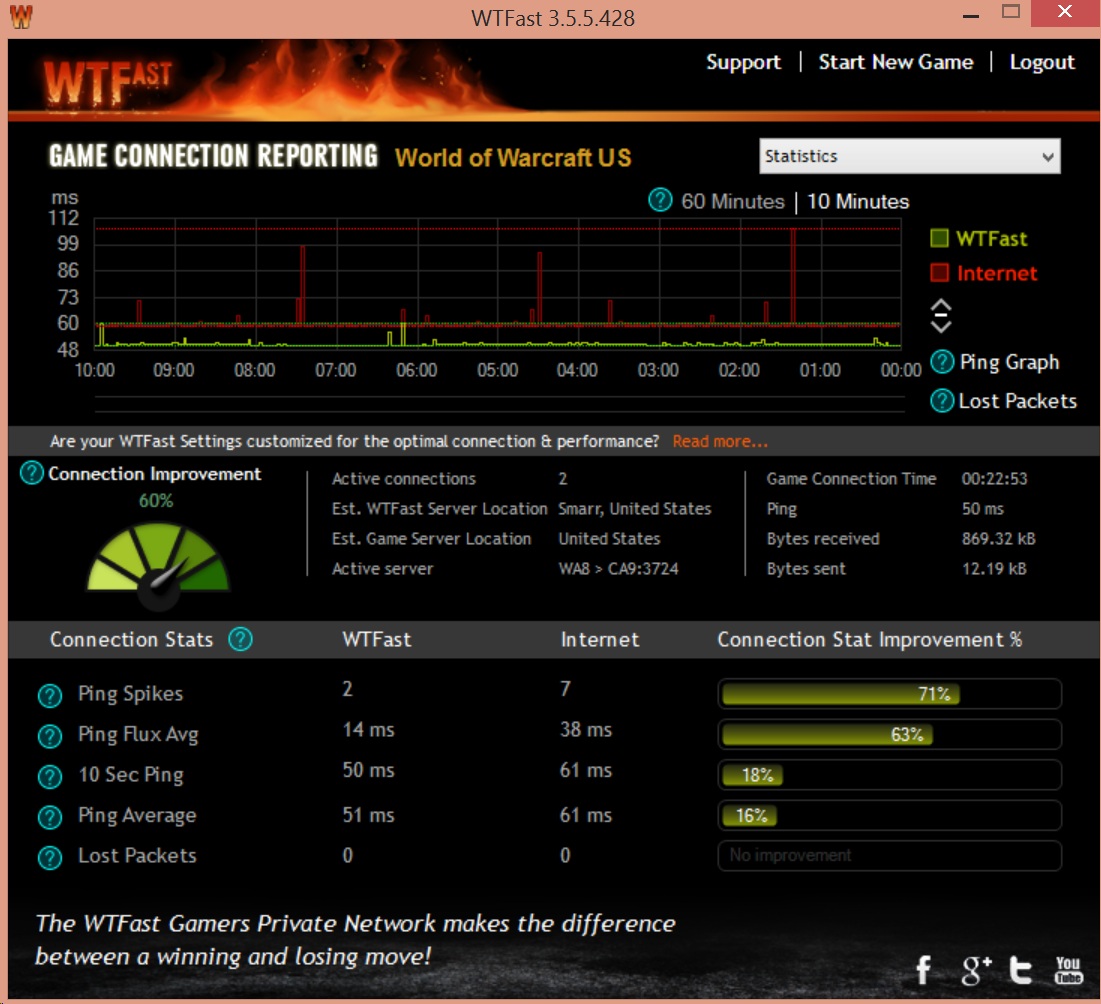Image resolution: width=1101 pixels, height=1004 pixels.
Task: Click the 12.19 kB bytes sent value
Action: tap(994, 569)
